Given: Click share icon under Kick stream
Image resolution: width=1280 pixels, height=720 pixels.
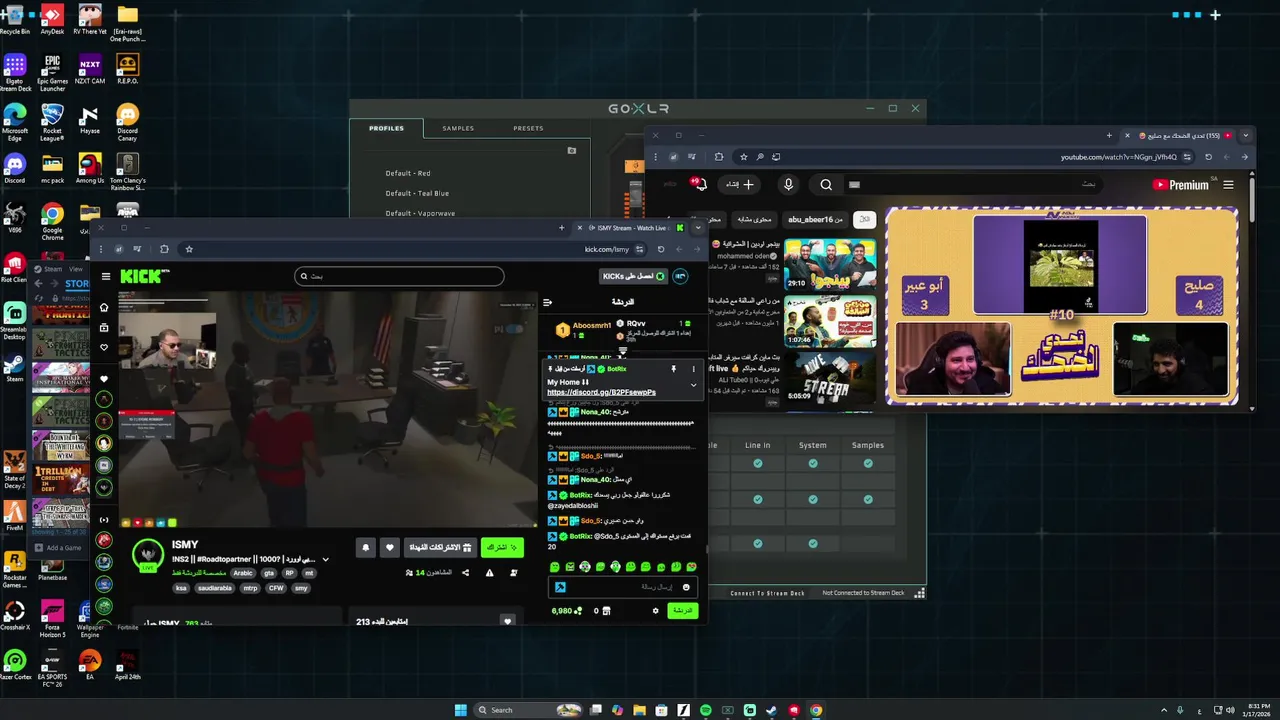Looking at the screenshot, I should tap(465, 573).
